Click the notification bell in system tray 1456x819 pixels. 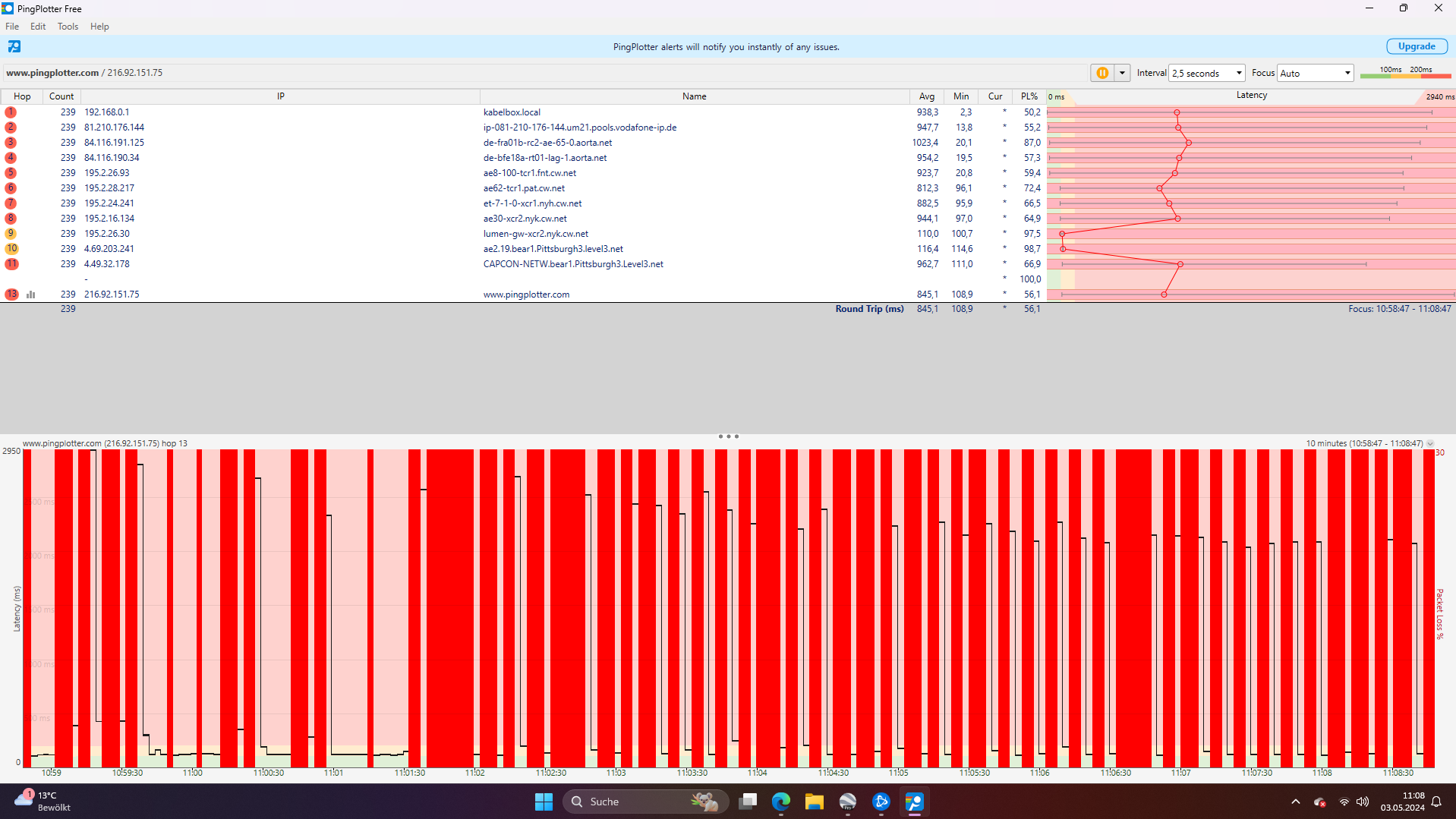coord(1436,802)
